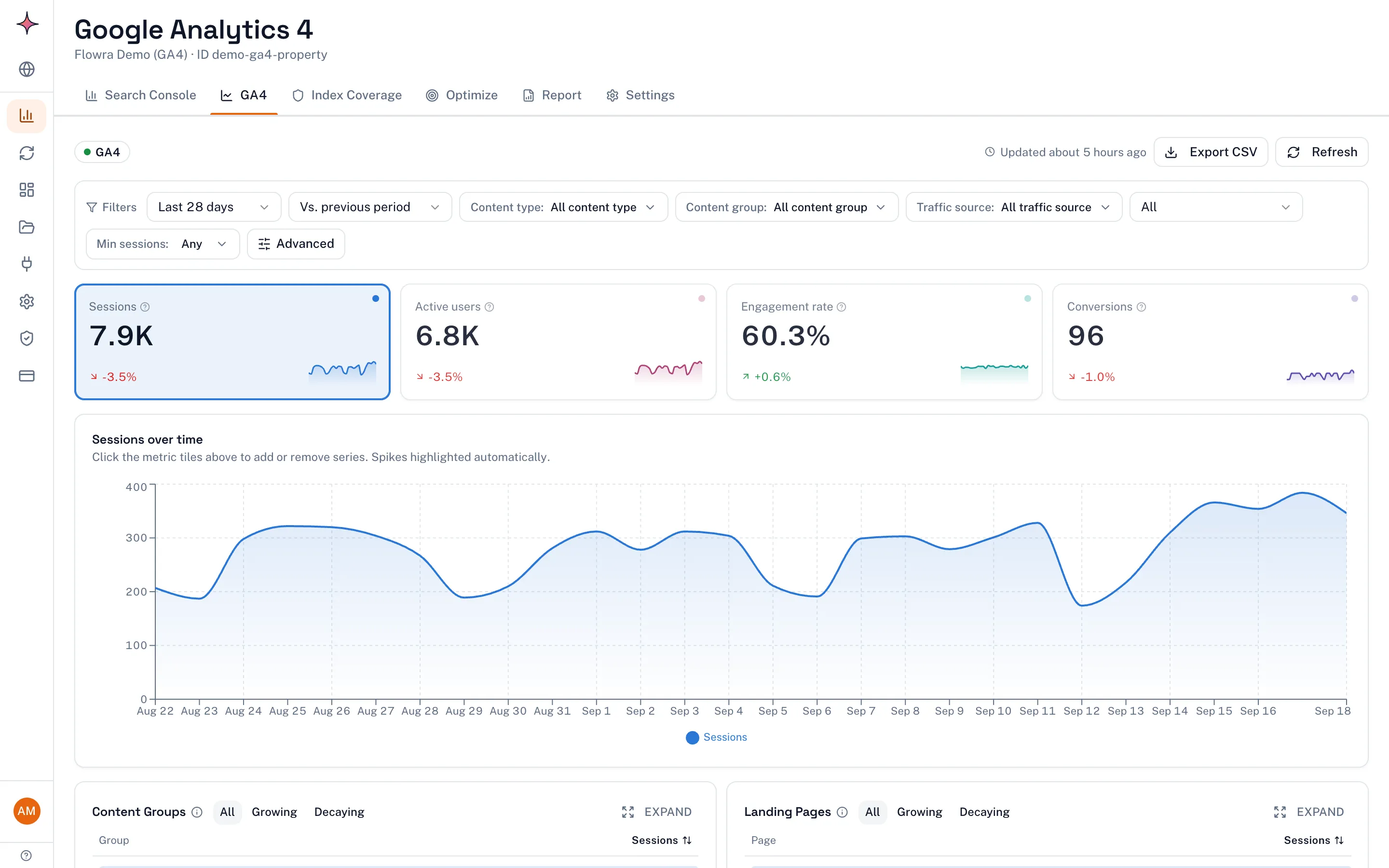Click the Sessions tile sparkline

tap(342, 371)
